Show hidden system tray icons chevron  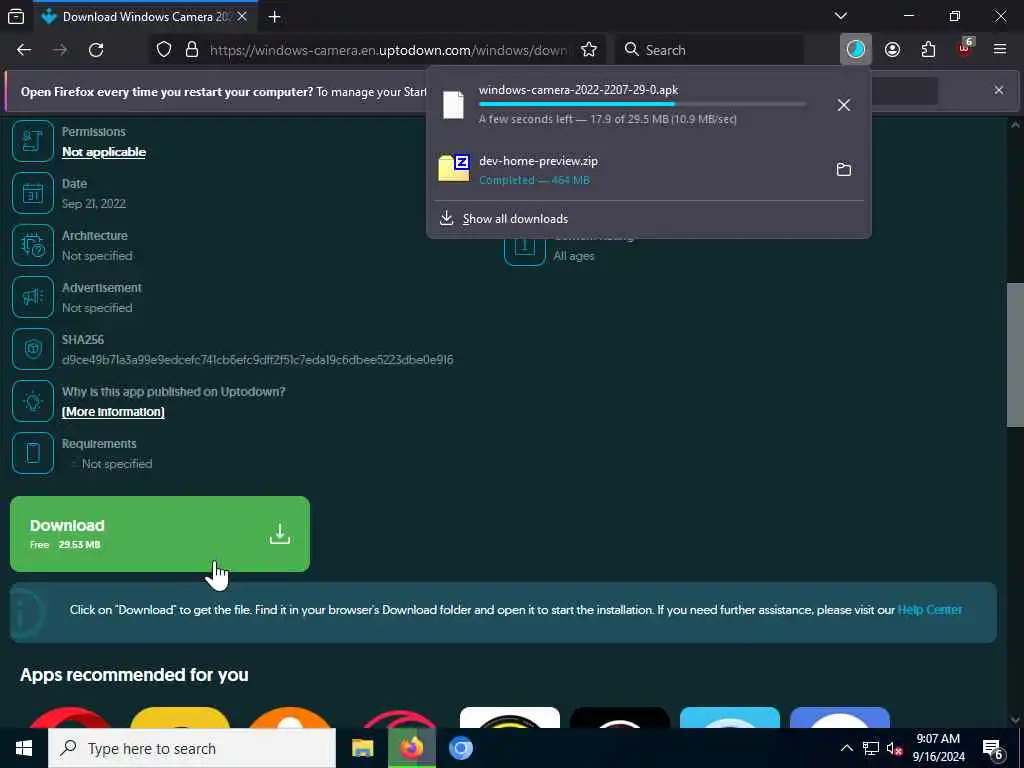point(846,748)
